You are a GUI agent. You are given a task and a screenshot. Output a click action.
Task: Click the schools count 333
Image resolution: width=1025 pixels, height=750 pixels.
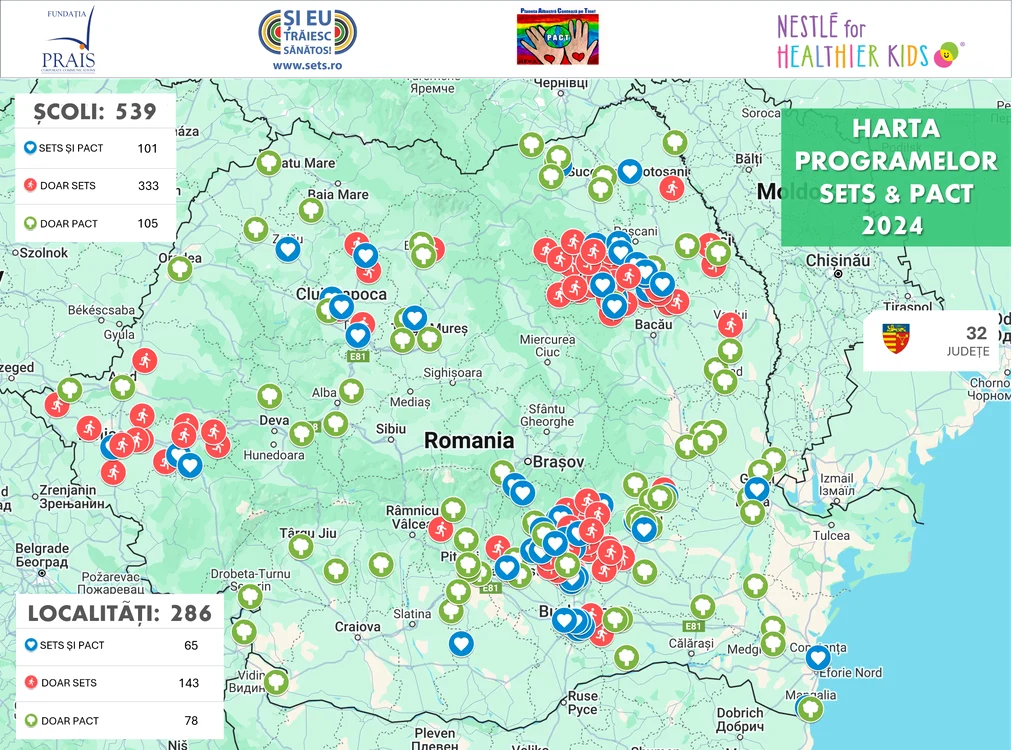(x=148, y=186)
